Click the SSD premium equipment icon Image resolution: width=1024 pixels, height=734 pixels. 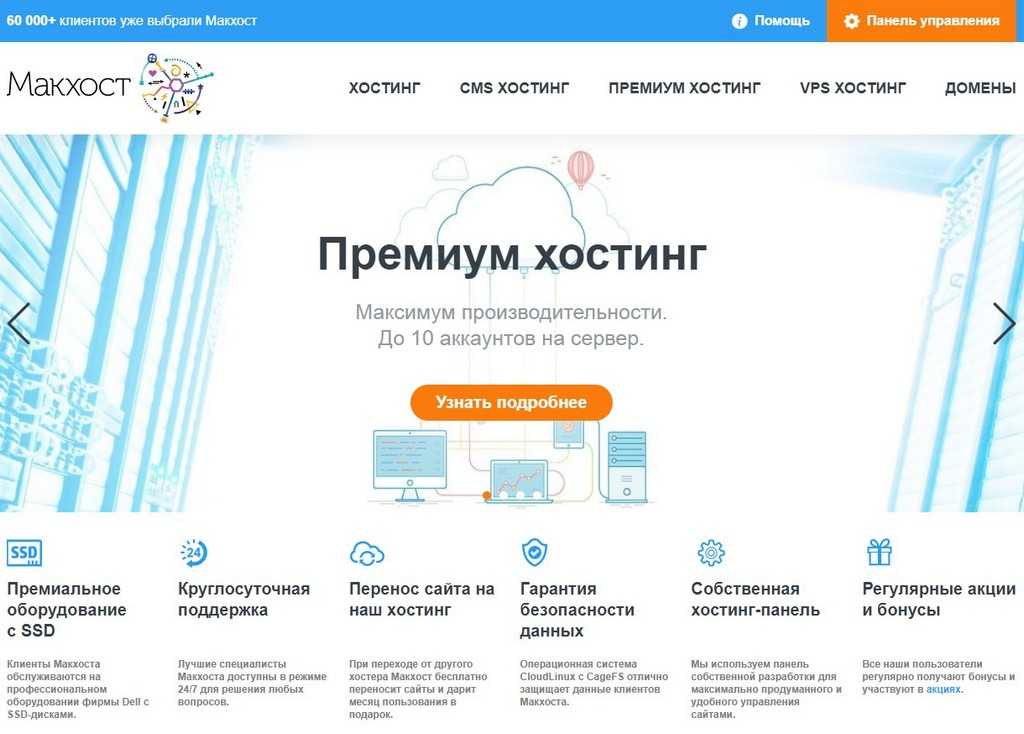point(24,553)
